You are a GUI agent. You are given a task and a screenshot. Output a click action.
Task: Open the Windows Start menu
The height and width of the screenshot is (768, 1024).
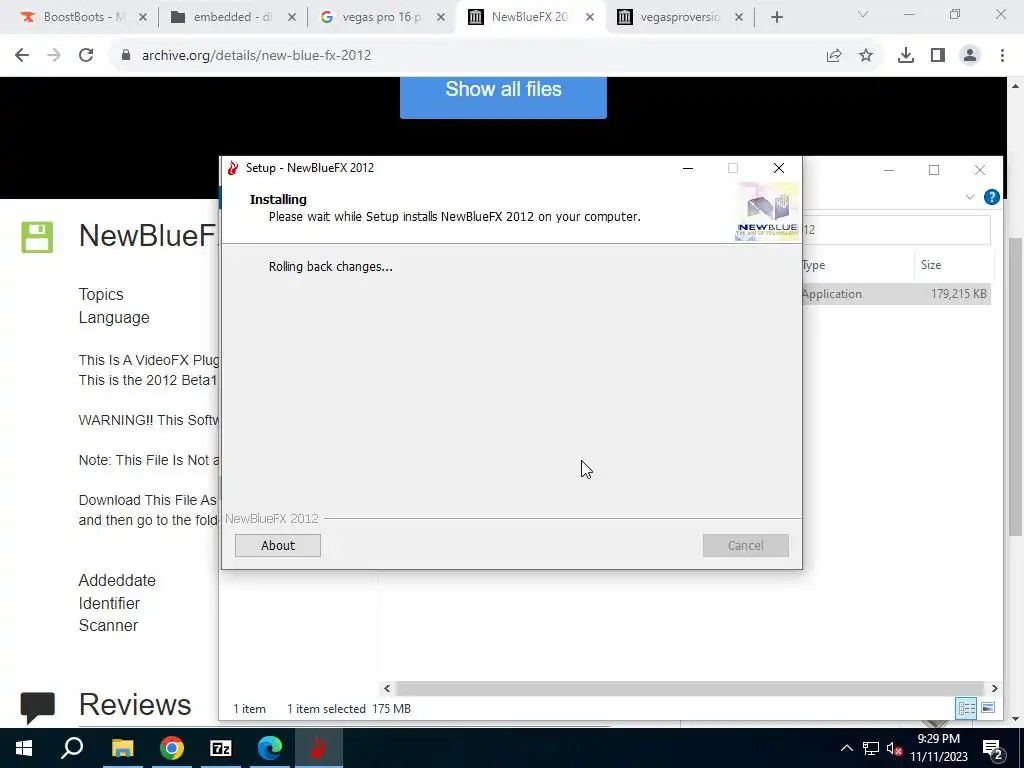[24, 748]
